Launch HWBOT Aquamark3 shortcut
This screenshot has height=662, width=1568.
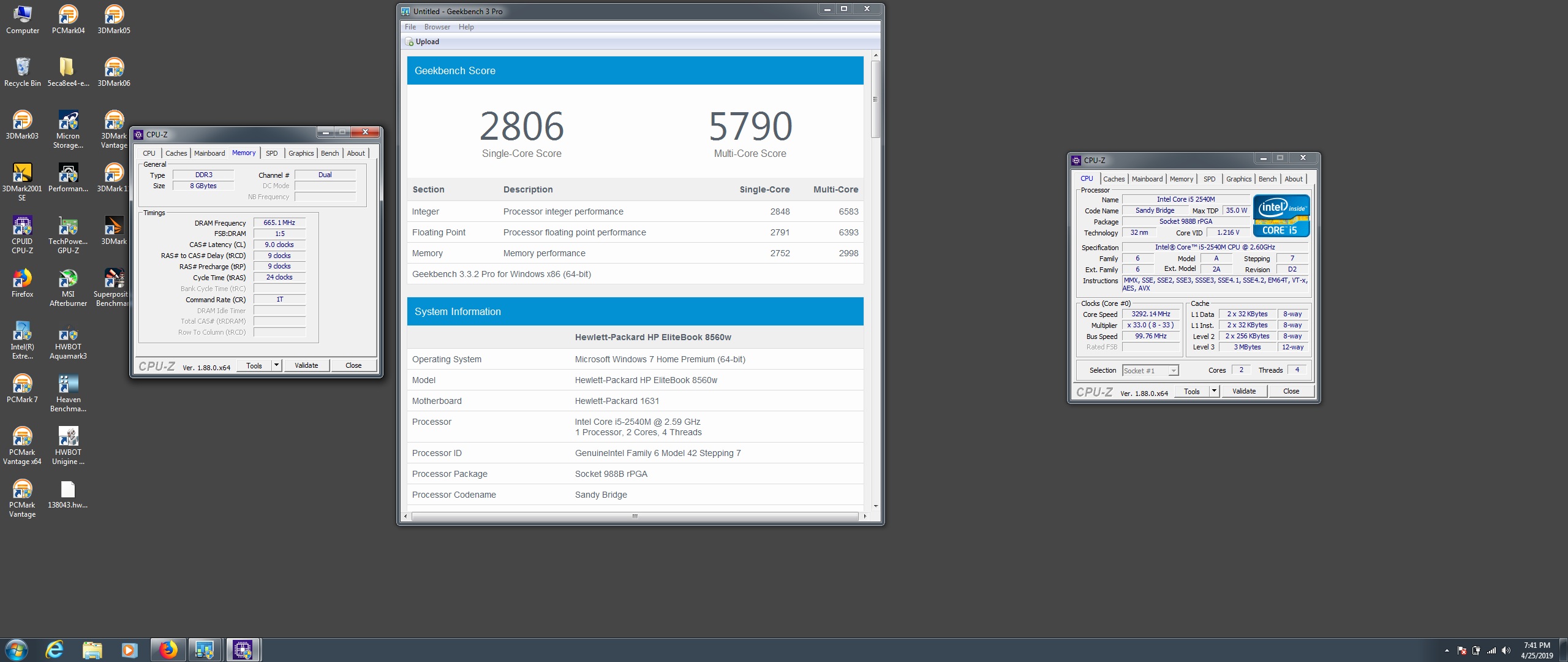(68, 340)
